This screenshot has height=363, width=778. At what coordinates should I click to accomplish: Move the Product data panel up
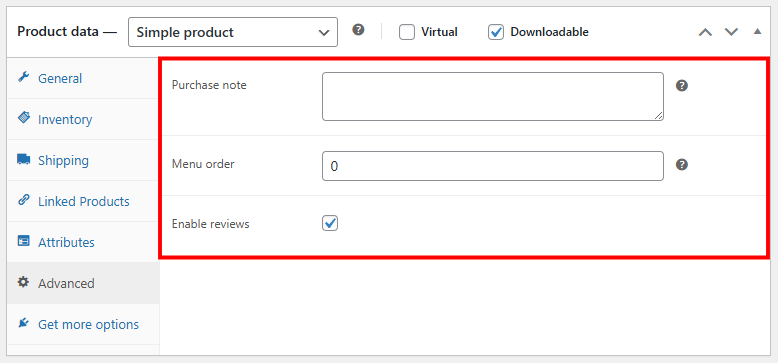[x=705, y=32]
